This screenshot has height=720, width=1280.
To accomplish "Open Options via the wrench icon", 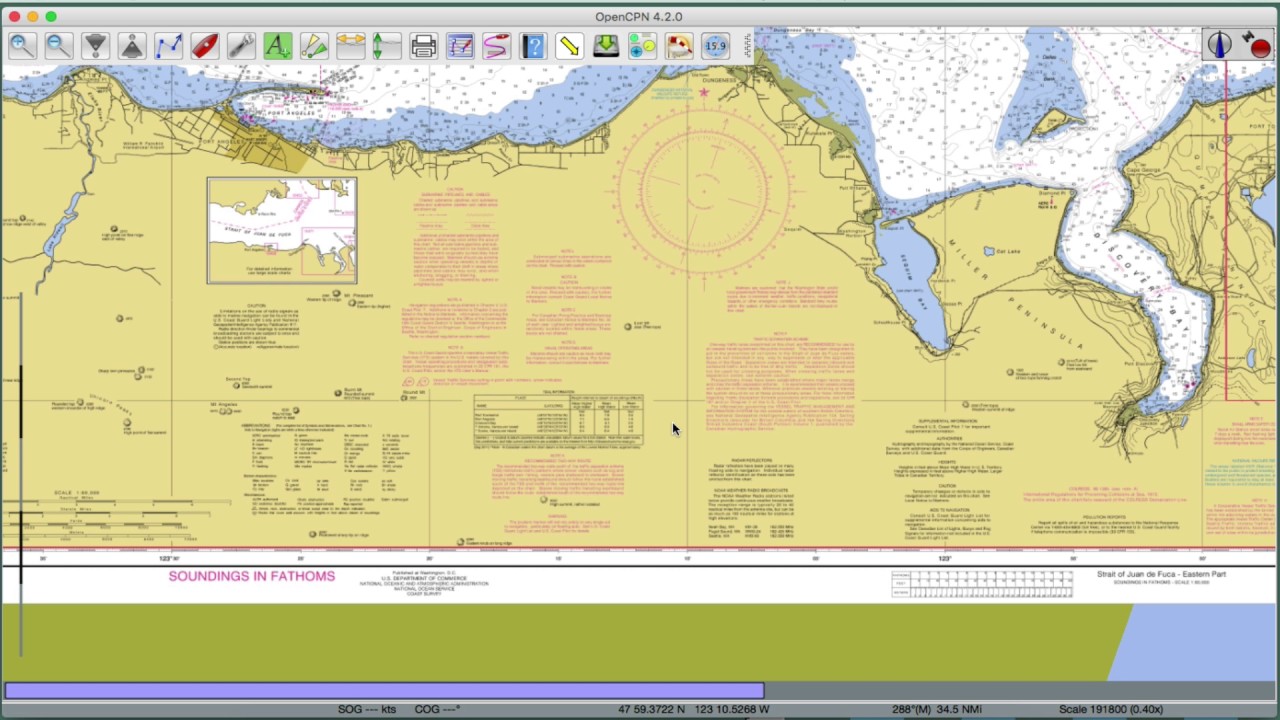I will (241, 46).
